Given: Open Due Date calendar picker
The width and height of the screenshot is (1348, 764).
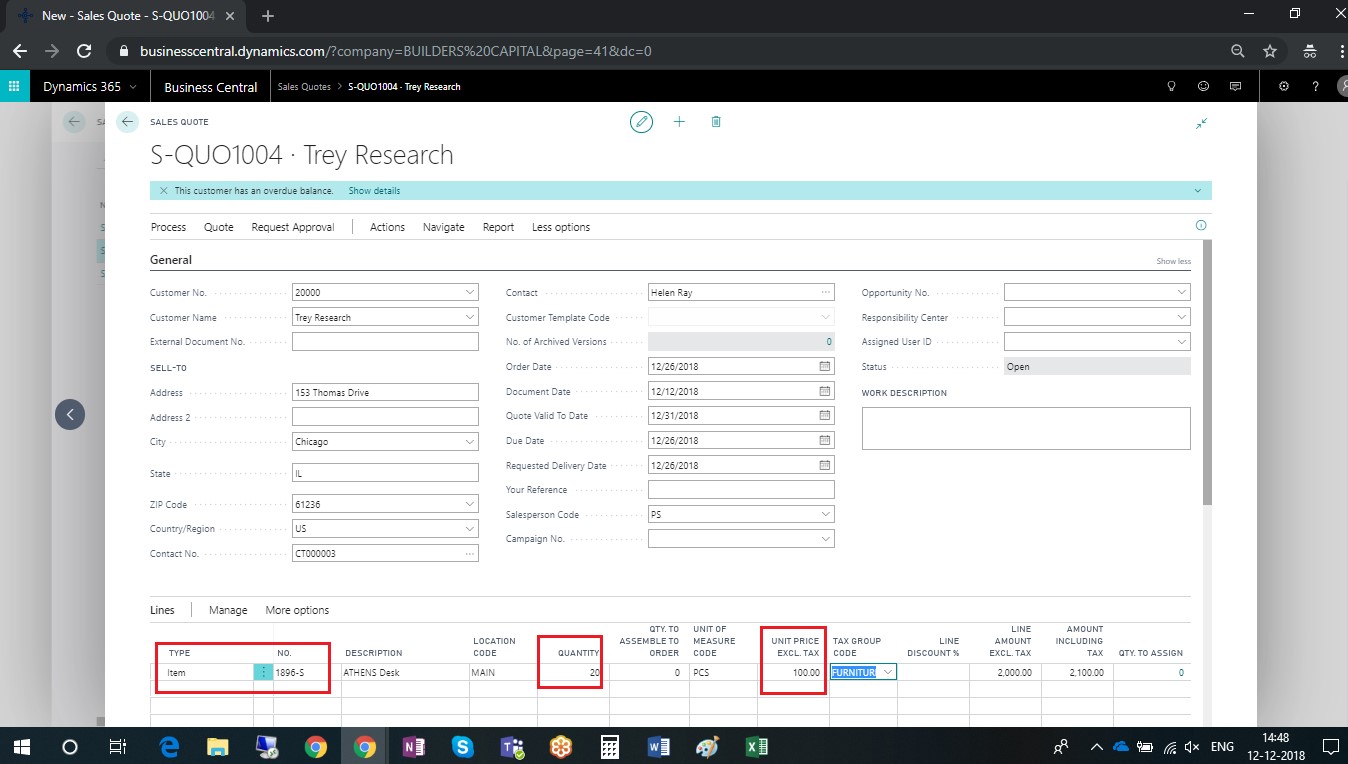Looking at the screenshot, I should (825, 441).
